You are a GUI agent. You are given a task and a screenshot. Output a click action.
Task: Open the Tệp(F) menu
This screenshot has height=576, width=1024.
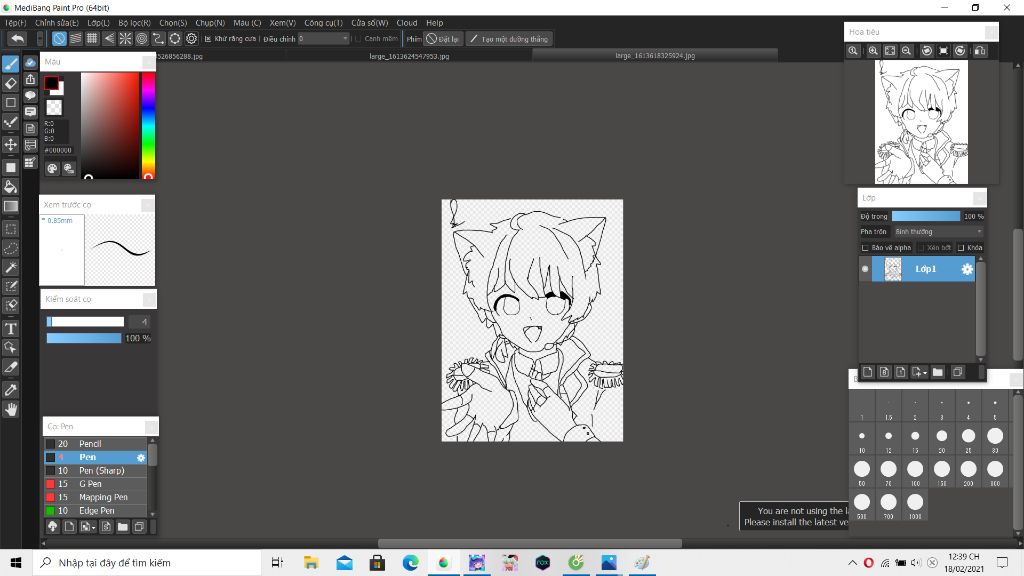point(16,23)
